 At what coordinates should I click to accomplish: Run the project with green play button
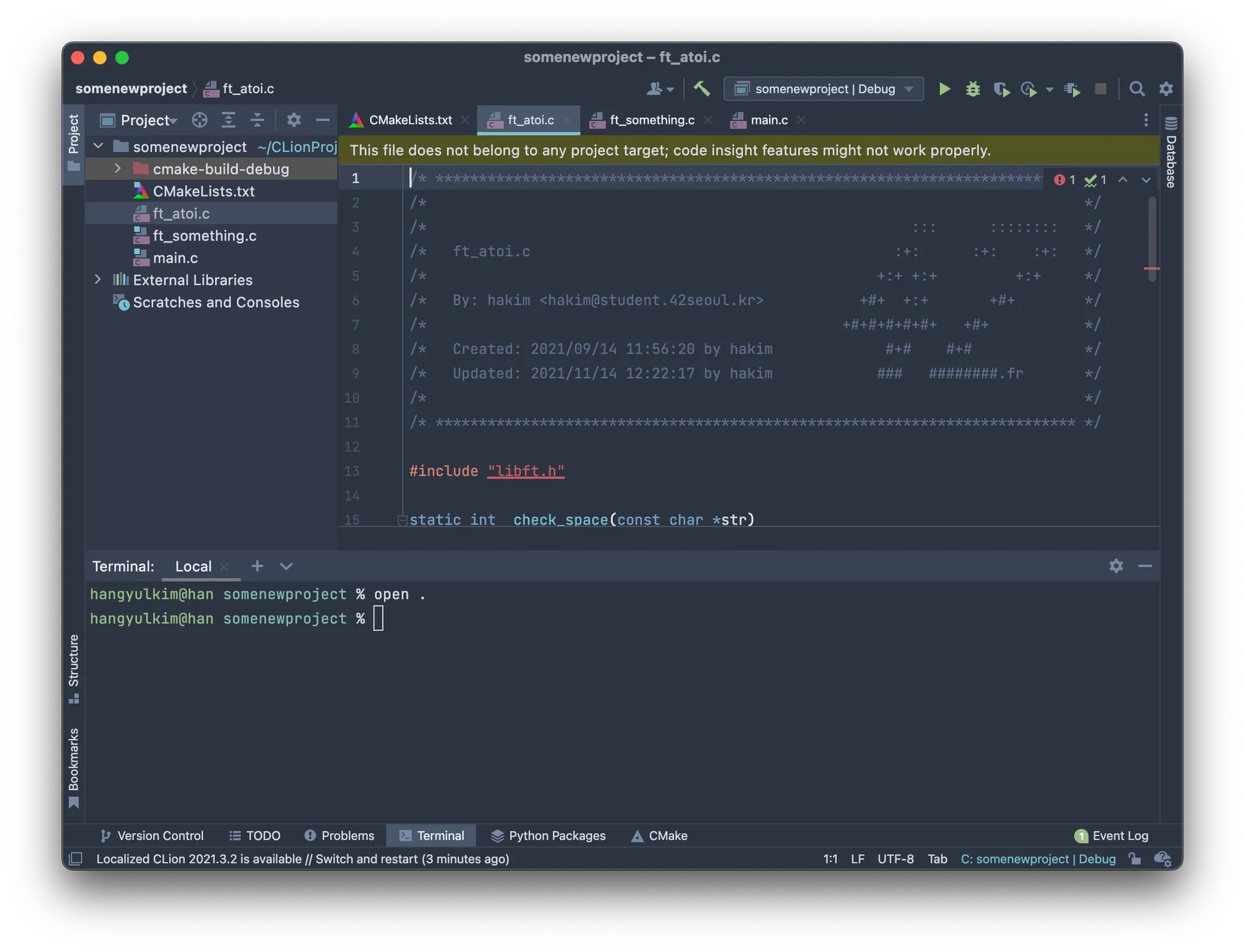(944, 89)
